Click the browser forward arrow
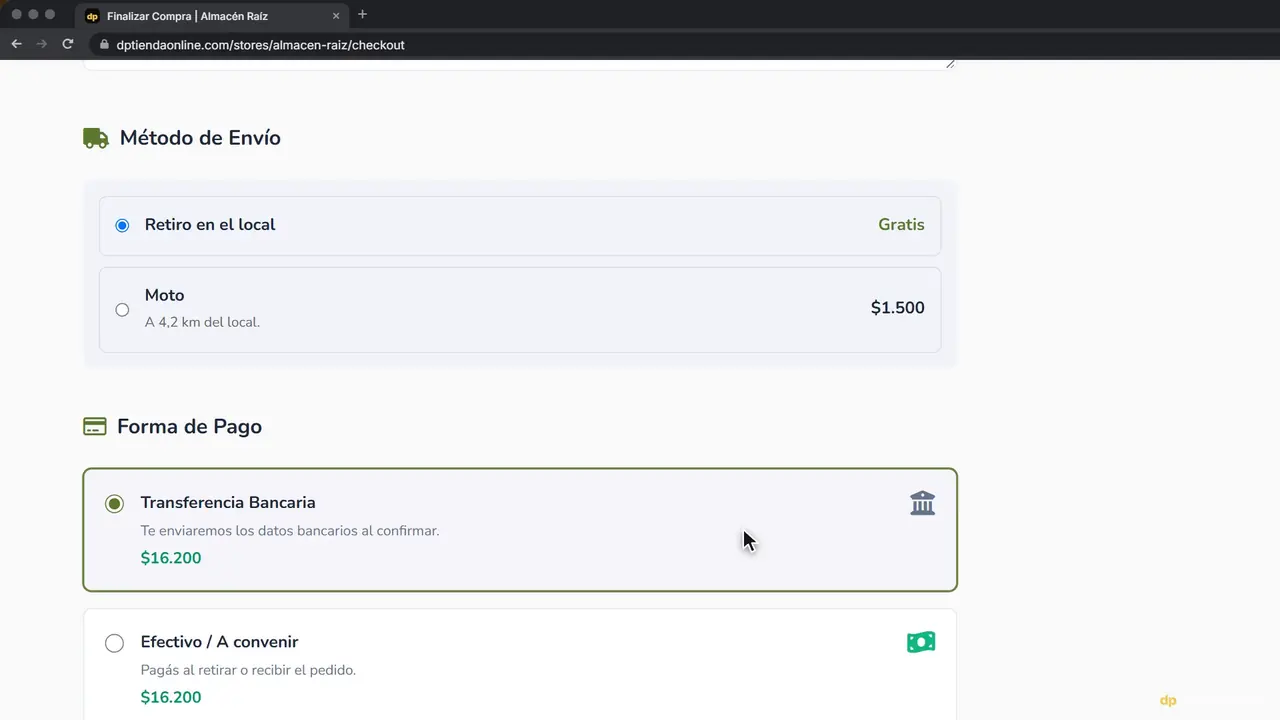This screenshot has height=720, width=1280. click(x=41, y=44)
